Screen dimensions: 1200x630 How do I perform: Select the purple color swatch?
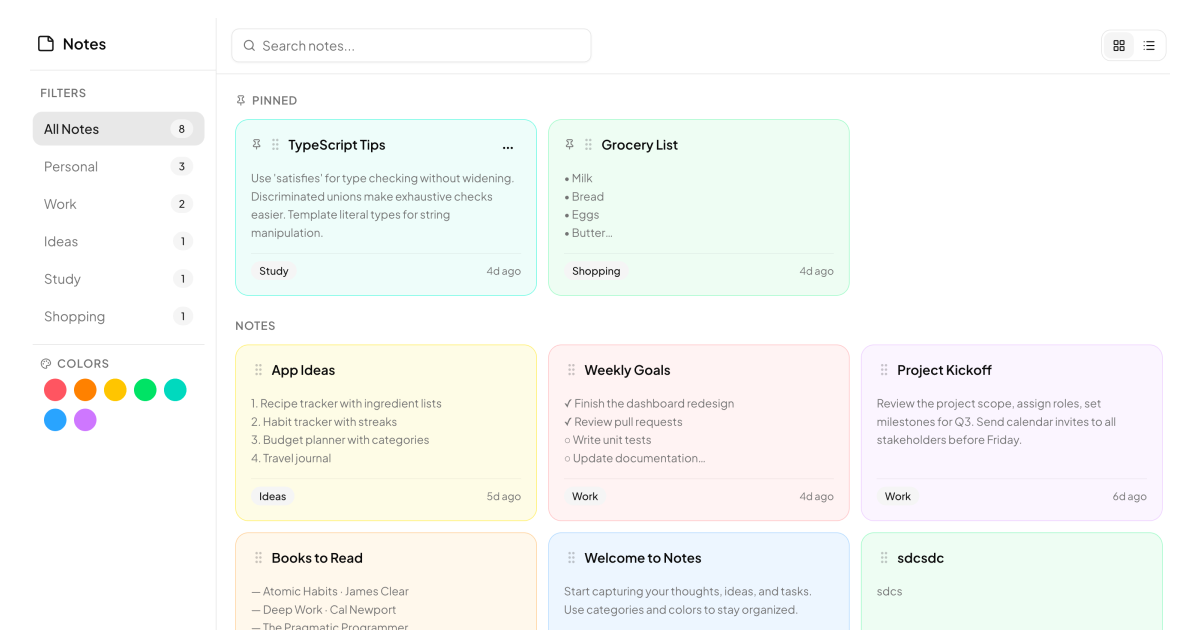(x=85, y=420)
